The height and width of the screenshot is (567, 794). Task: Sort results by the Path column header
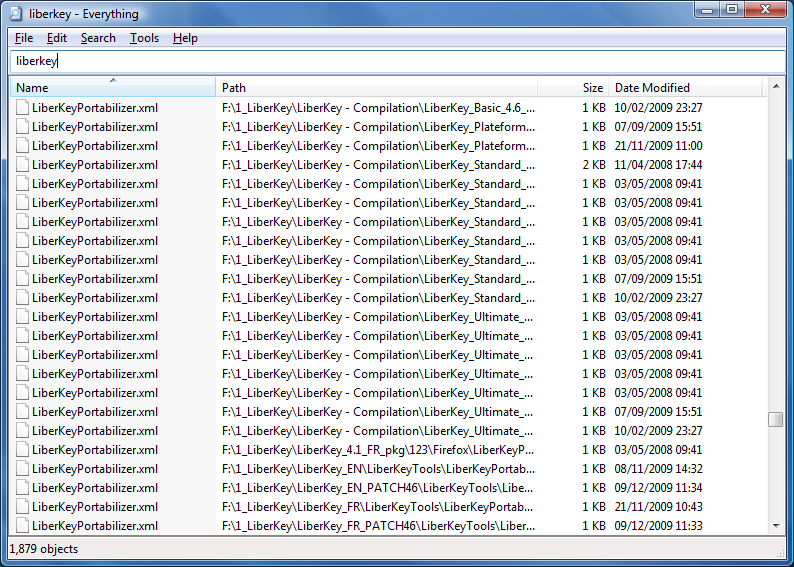pyautogui.click(x=376, y=88)
